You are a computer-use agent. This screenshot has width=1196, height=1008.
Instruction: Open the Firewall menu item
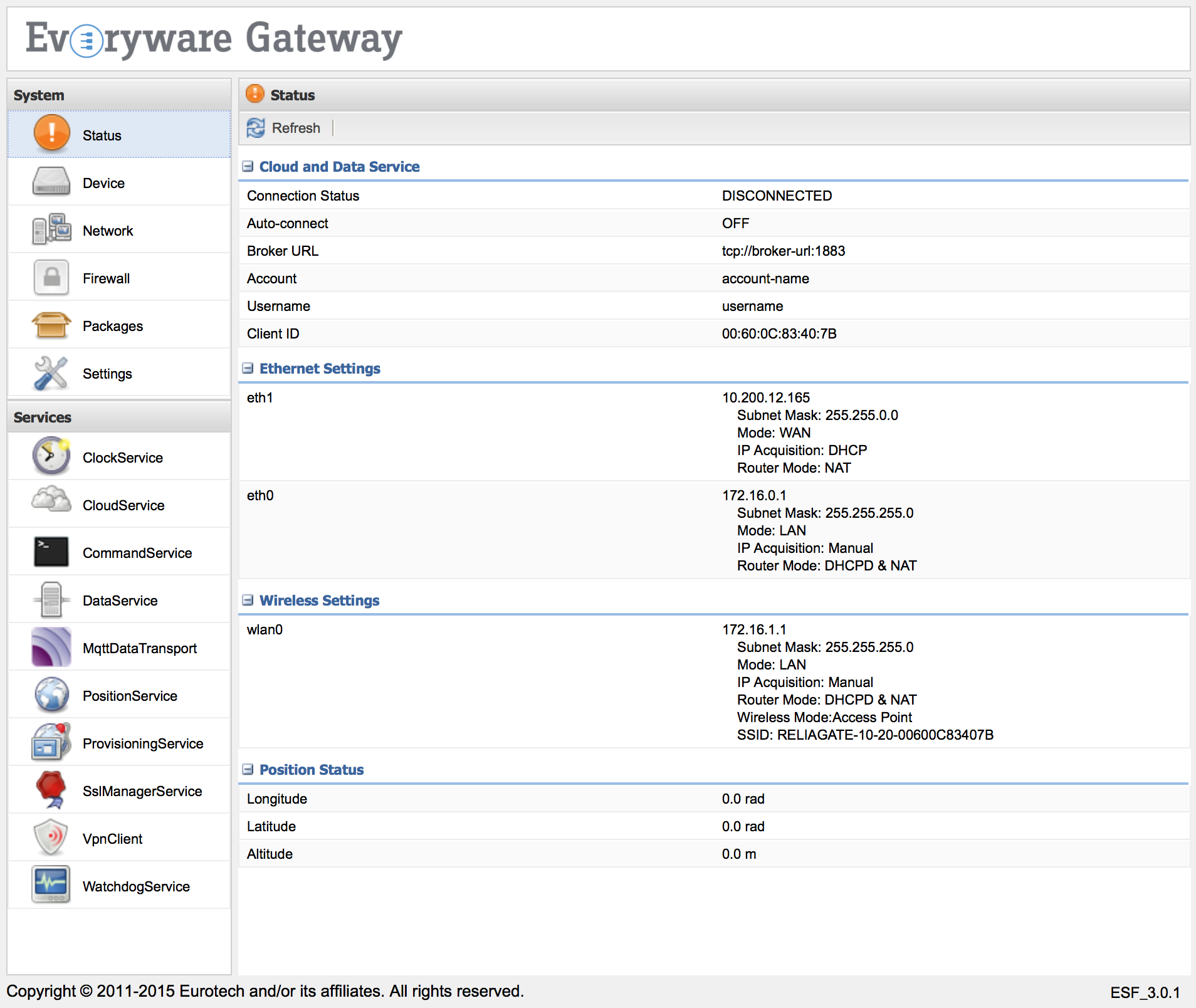pos(119,278)
